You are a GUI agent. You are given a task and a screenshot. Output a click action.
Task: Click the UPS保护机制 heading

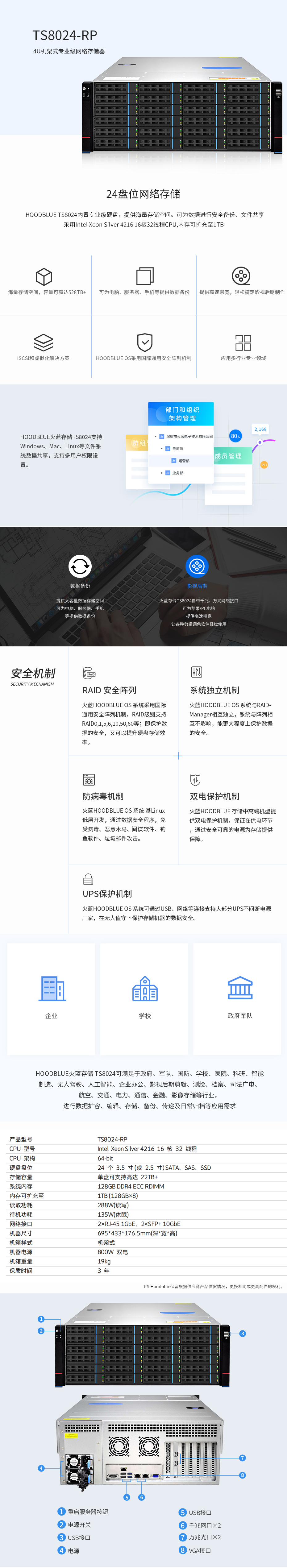107,894
